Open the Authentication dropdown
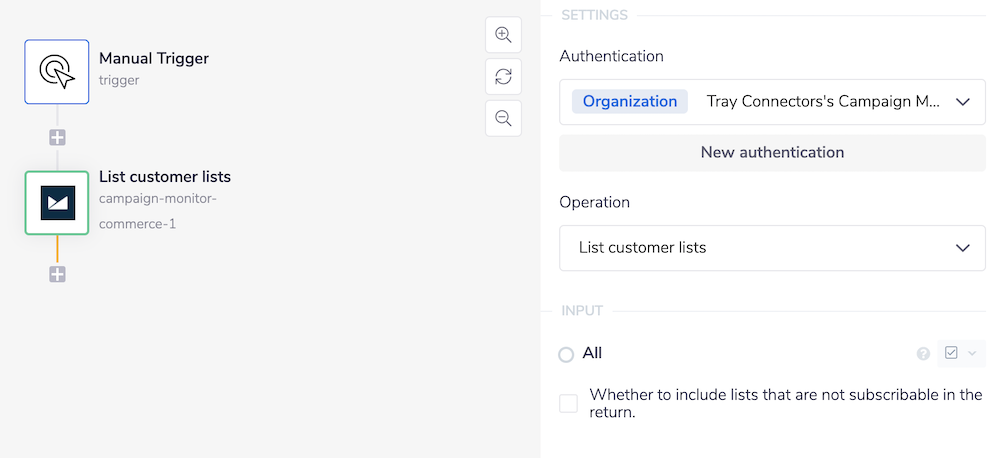1000x458 pixels. pos(772,102)
